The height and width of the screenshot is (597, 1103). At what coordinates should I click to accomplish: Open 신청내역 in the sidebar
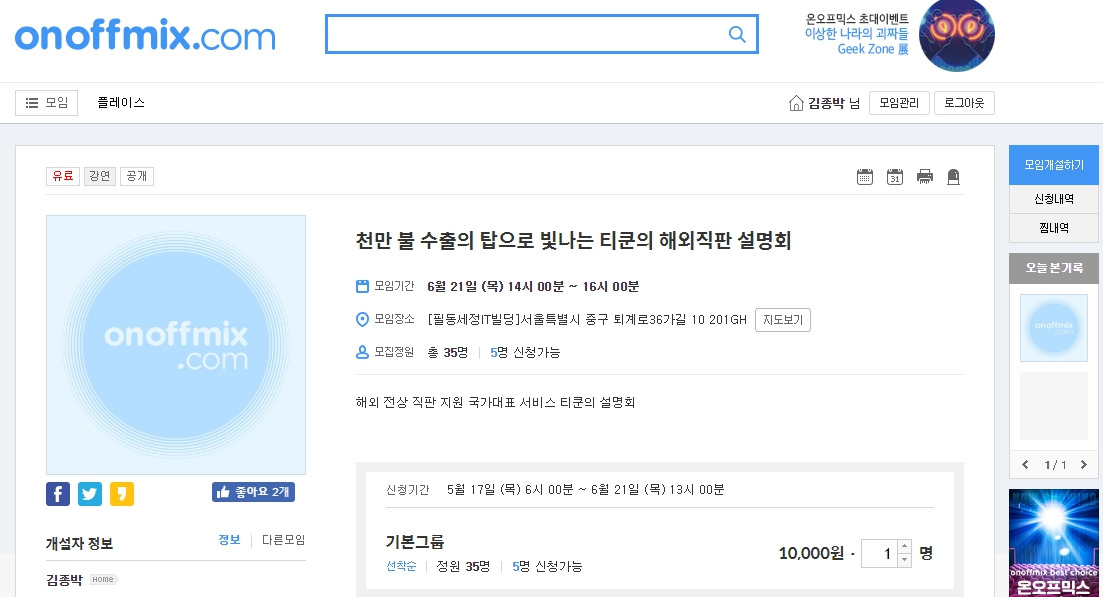pos(1054,199)
